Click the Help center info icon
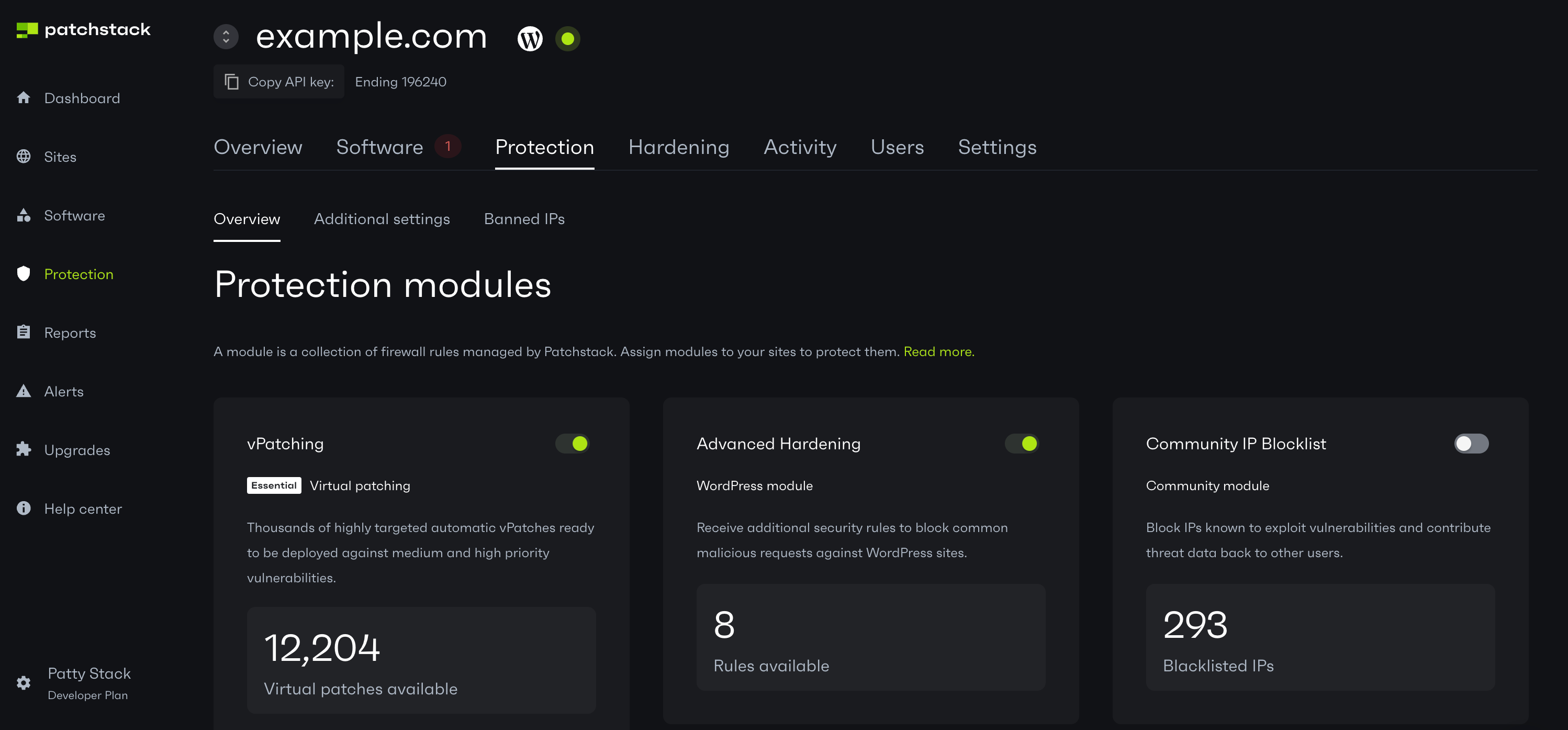Screen dimensions: 1568x730 pos(23,508)
